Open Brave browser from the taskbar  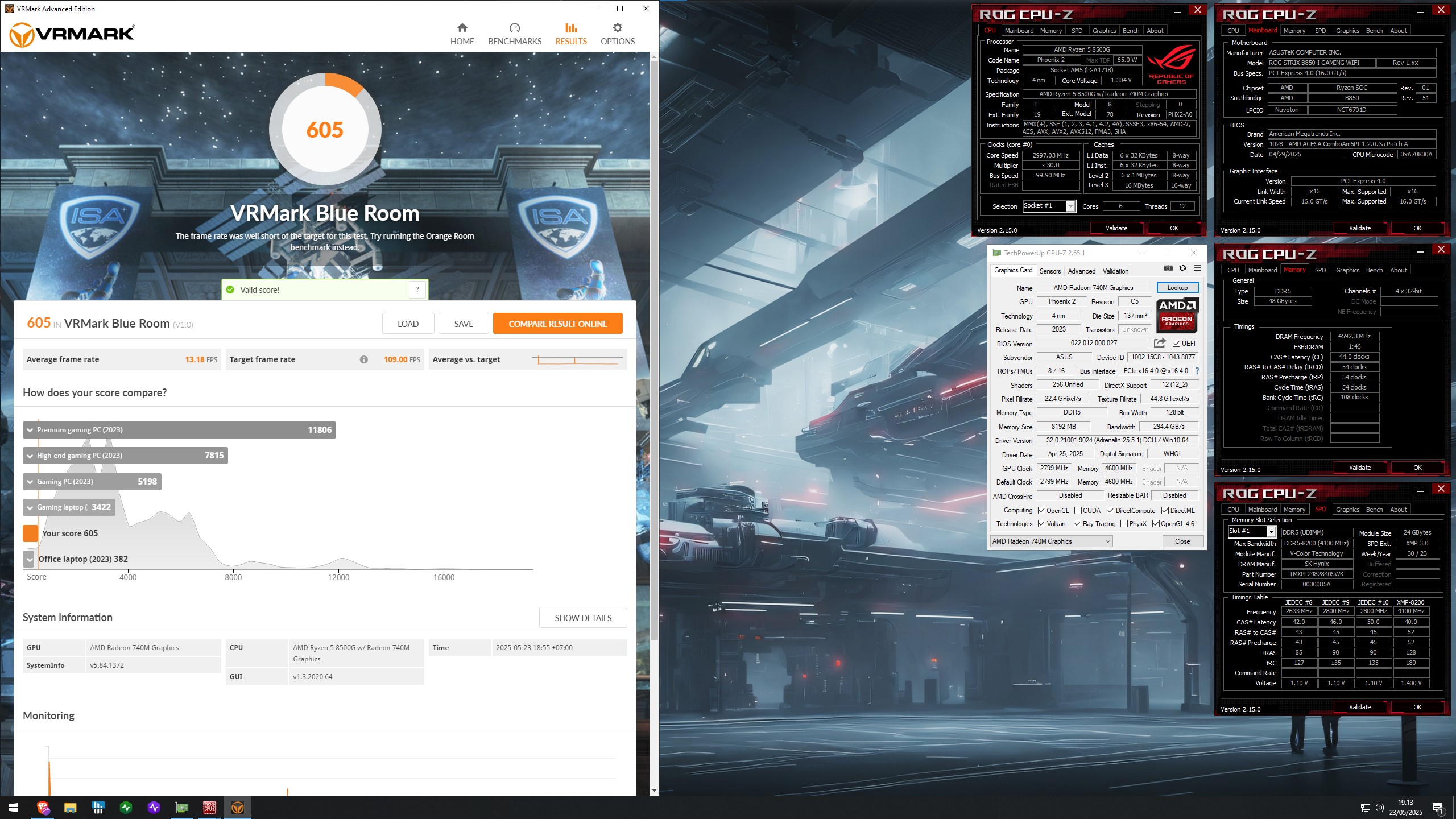43,807
